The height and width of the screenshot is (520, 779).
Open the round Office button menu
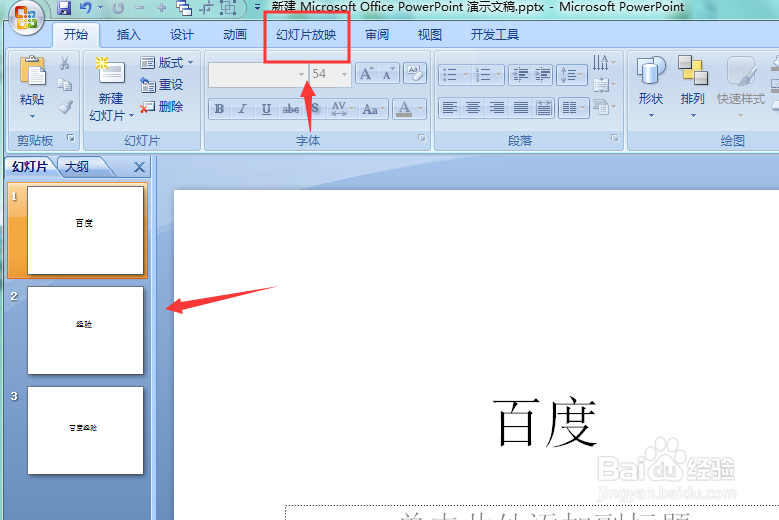click(x=26, y=17)
